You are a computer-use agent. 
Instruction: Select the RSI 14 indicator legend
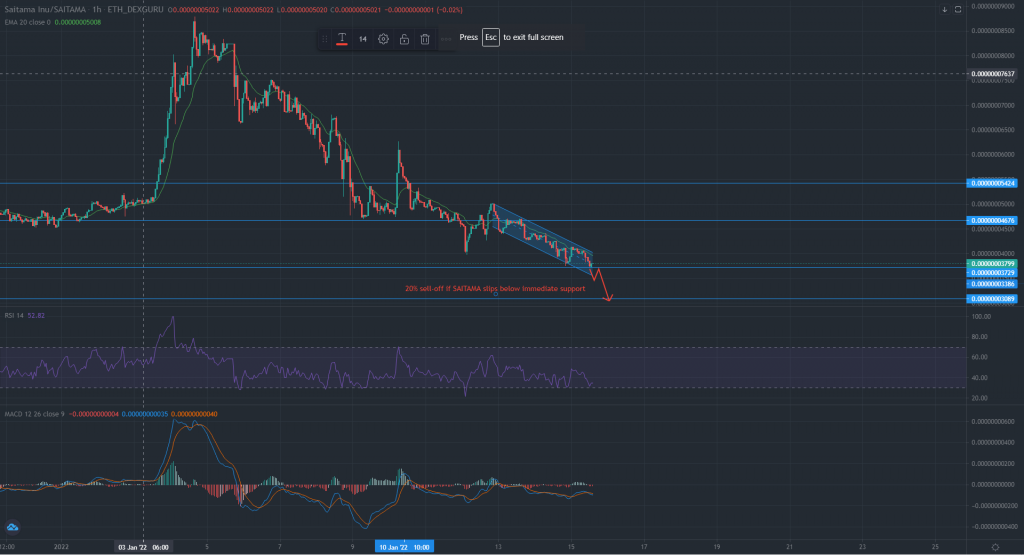14,315
